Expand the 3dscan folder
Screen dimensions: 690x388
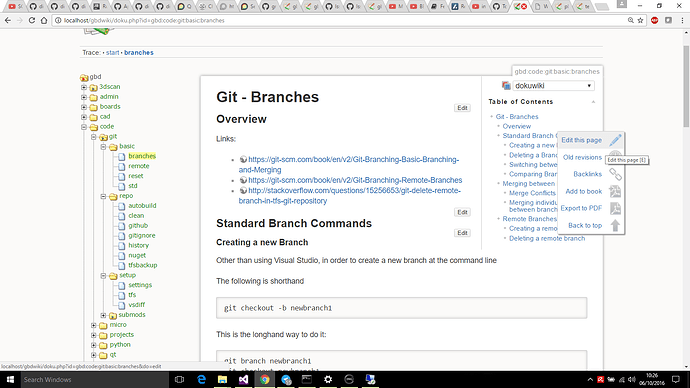(x=84, y=87)
